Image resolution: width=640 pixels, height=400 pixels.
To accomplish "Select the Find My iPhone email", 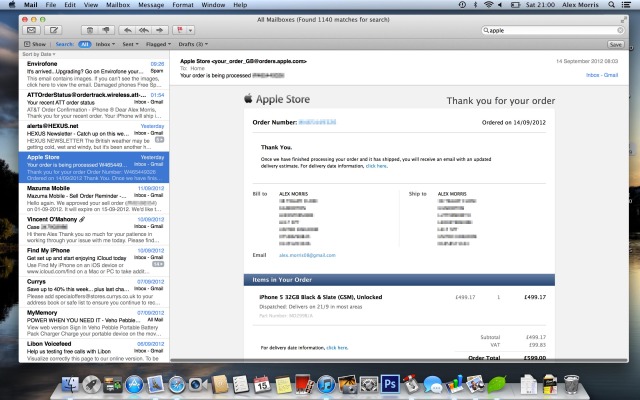I will pyautogui.click(x=94, y=261).
